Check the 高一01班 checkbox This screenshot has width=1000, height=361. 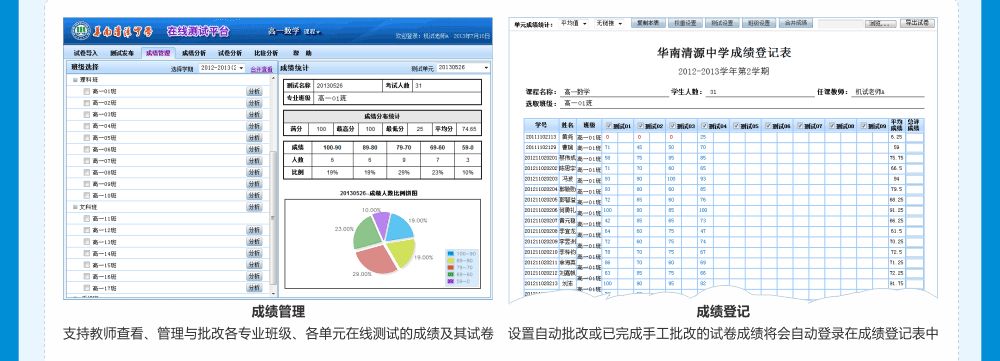click(x=87, y=92)
